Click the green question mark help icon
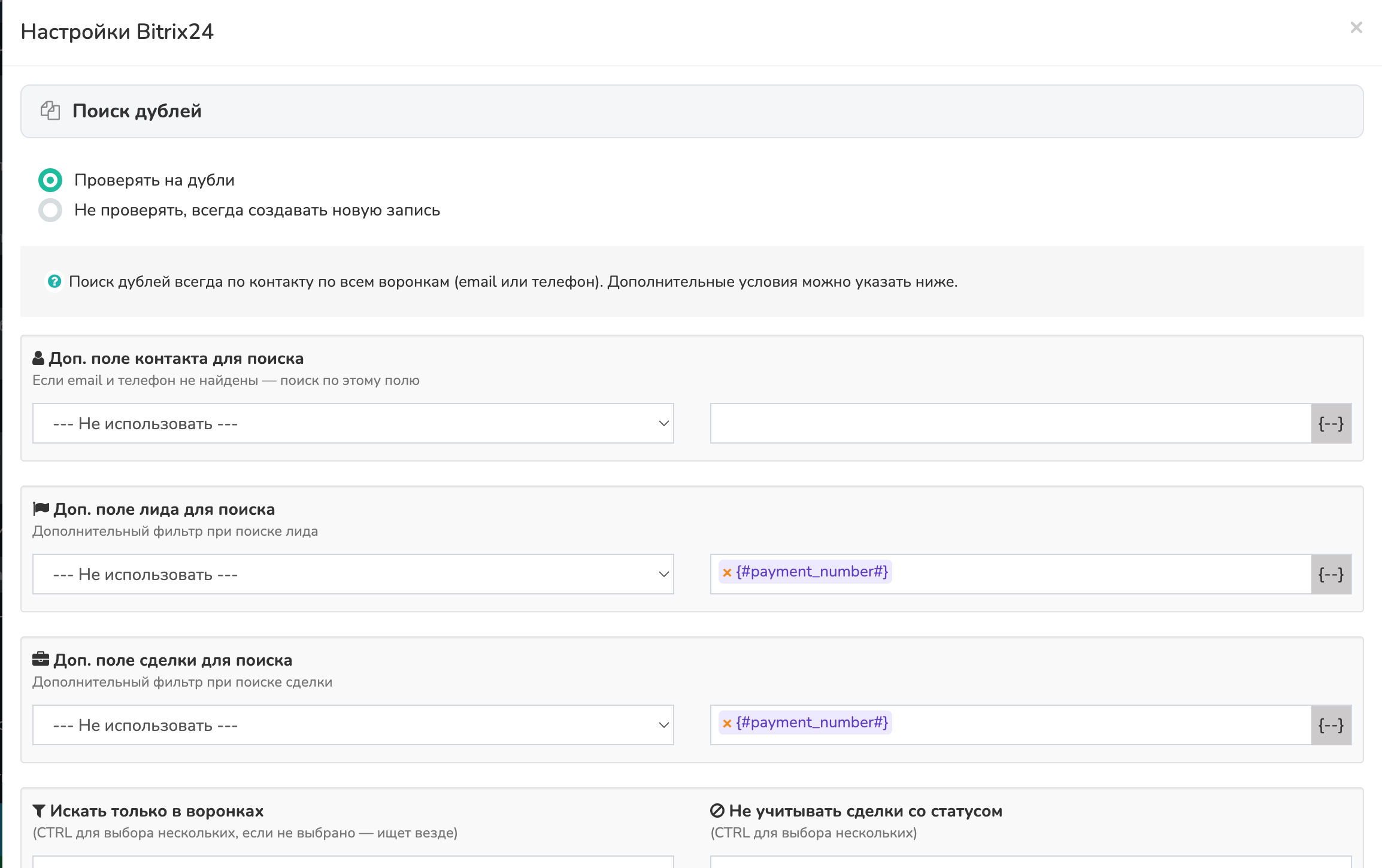The width and height of the screenshot is (1382, 868). (x=54, y=281)
